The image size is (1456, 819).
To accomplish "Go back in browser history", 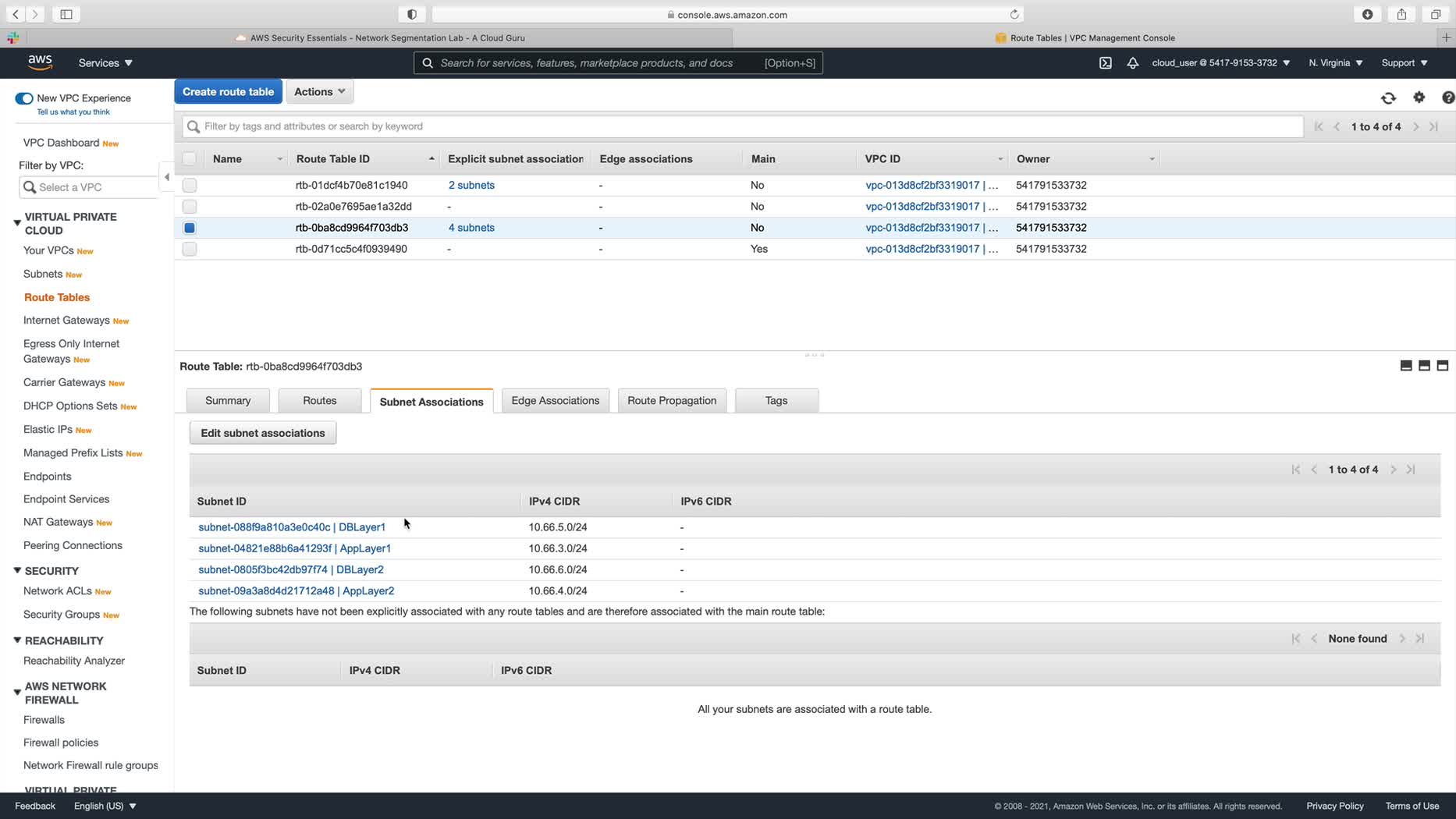I will point(16,14).
